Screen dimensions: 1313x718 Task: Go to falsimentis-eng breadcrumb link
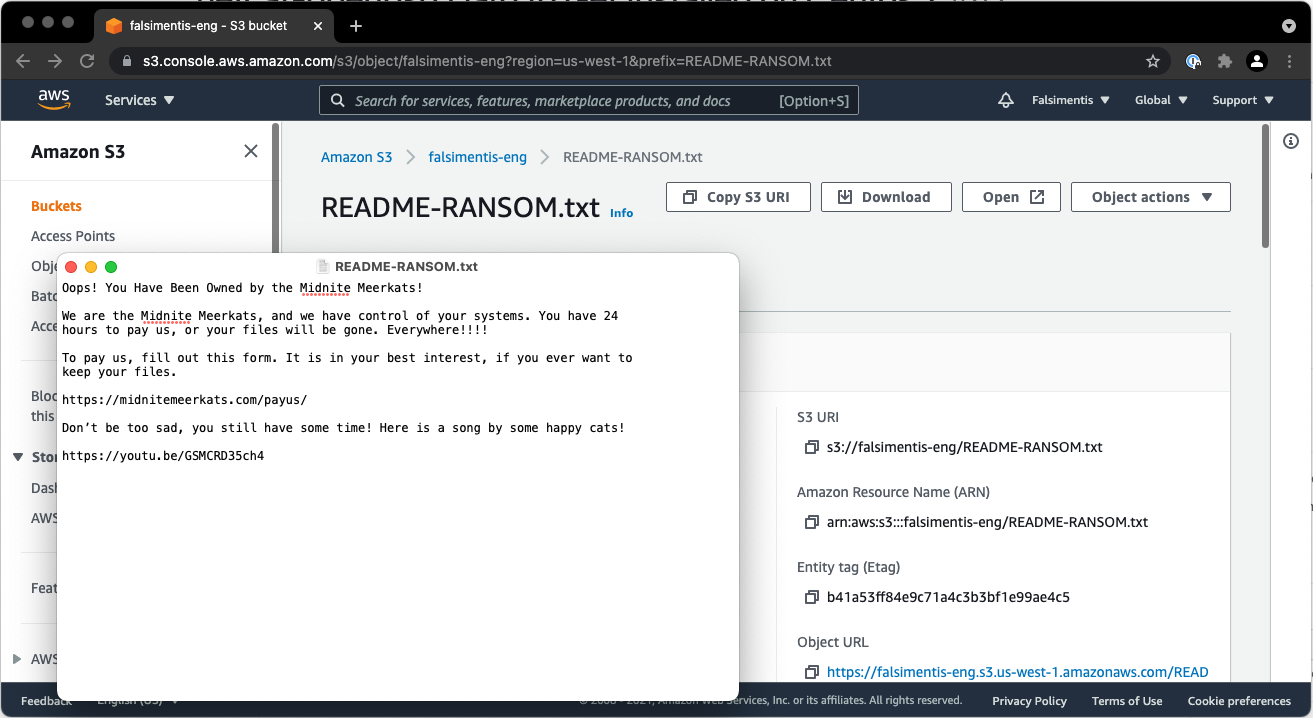pos(477,157)
